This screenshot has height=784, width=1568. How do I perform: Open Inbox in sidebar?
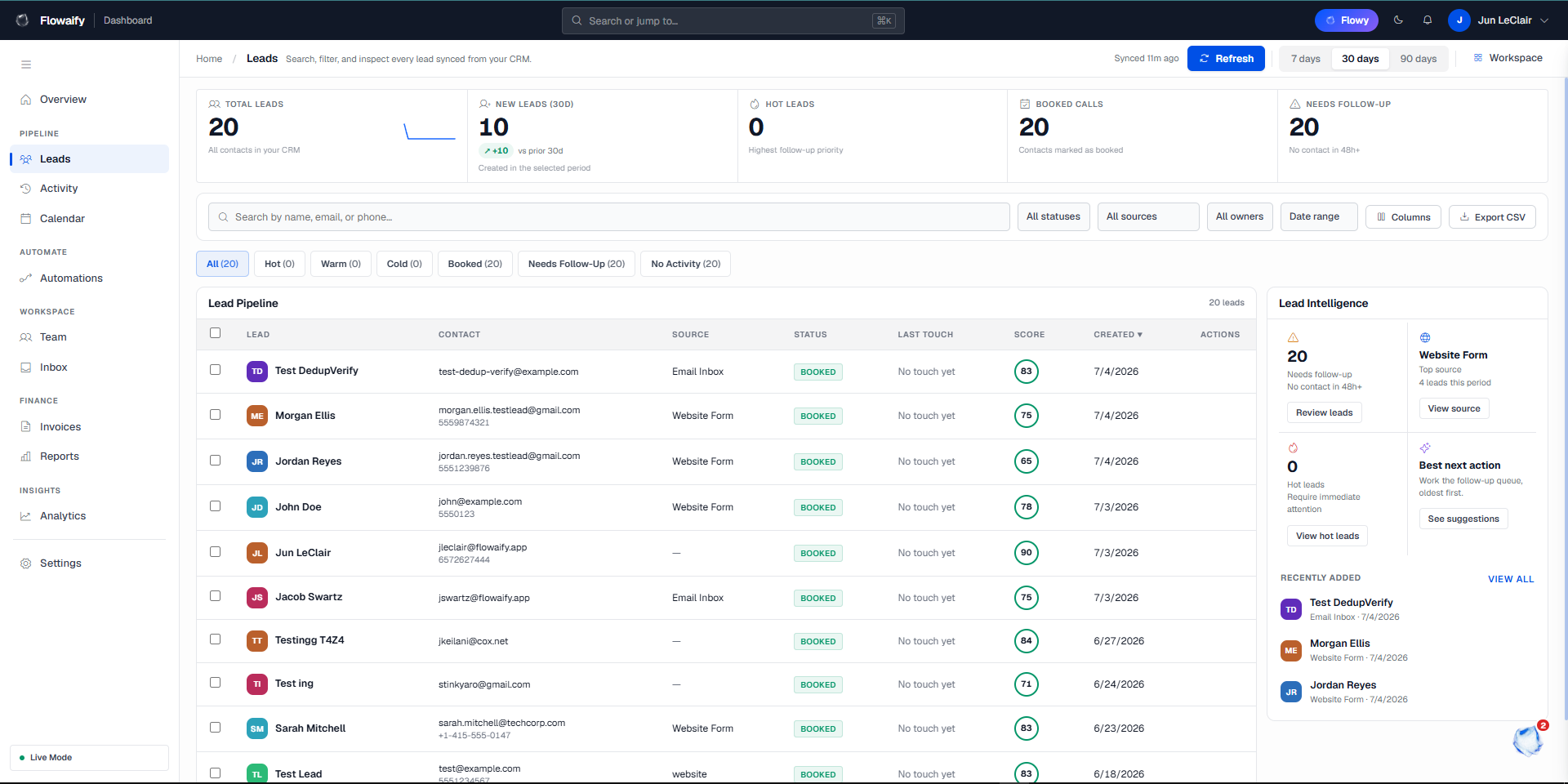[x=90, y=367]
